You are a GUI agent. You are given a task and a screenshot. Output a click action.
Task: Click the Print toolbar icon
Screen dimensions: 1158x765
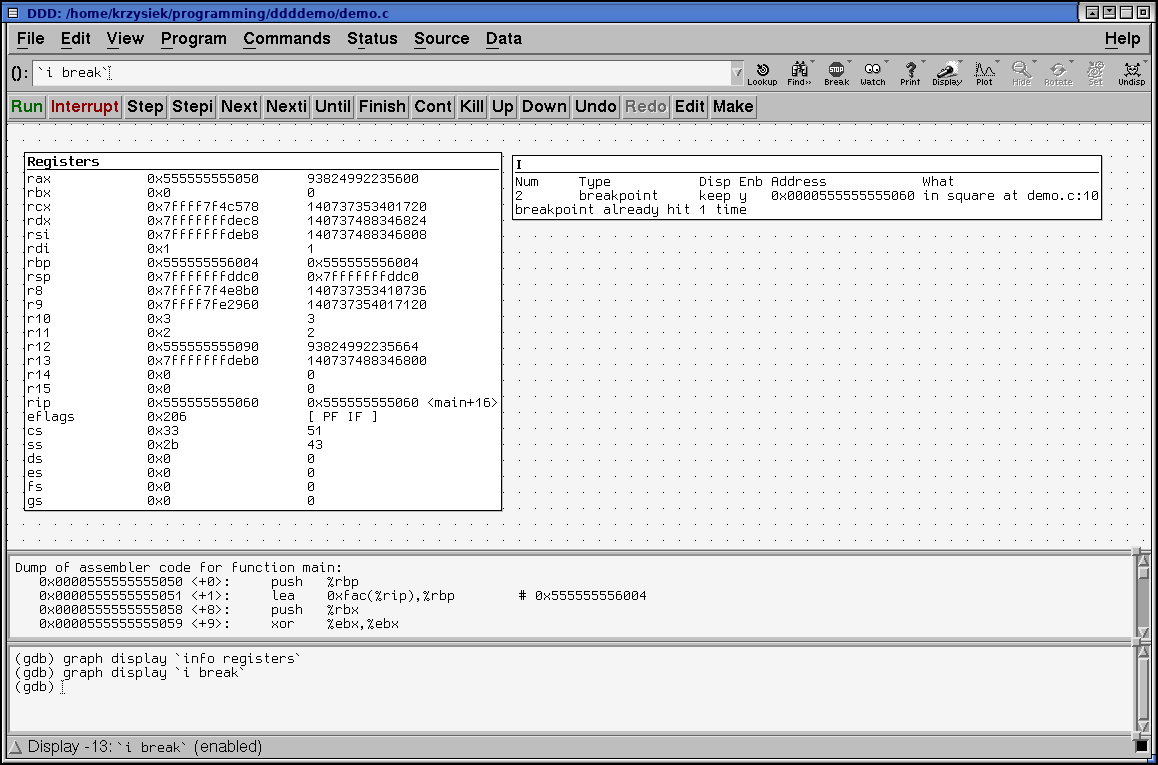pos(910,73)
